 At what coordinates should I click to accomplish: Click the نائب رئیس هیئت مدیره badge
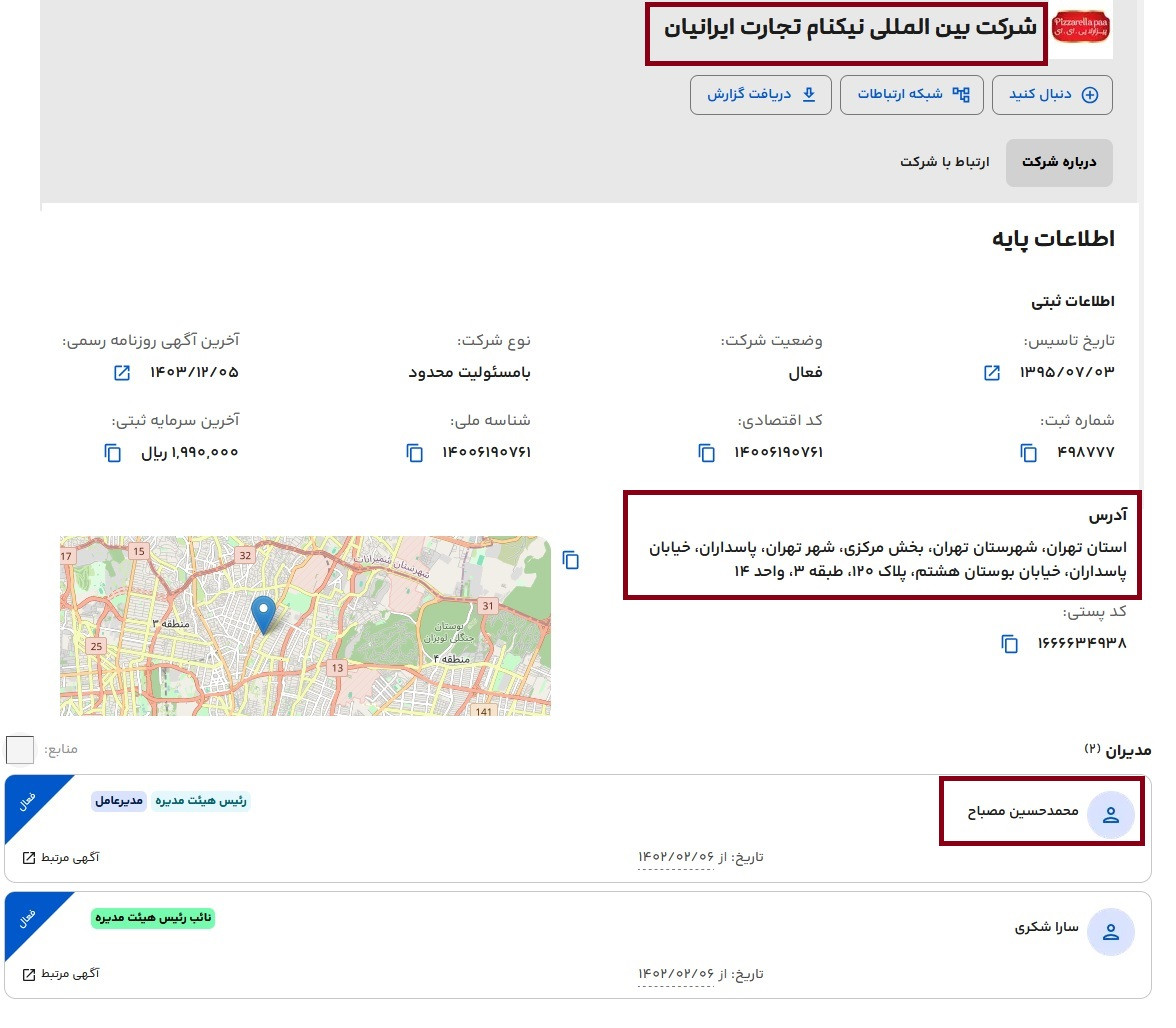pyautogui.click(x=153, y=918)
